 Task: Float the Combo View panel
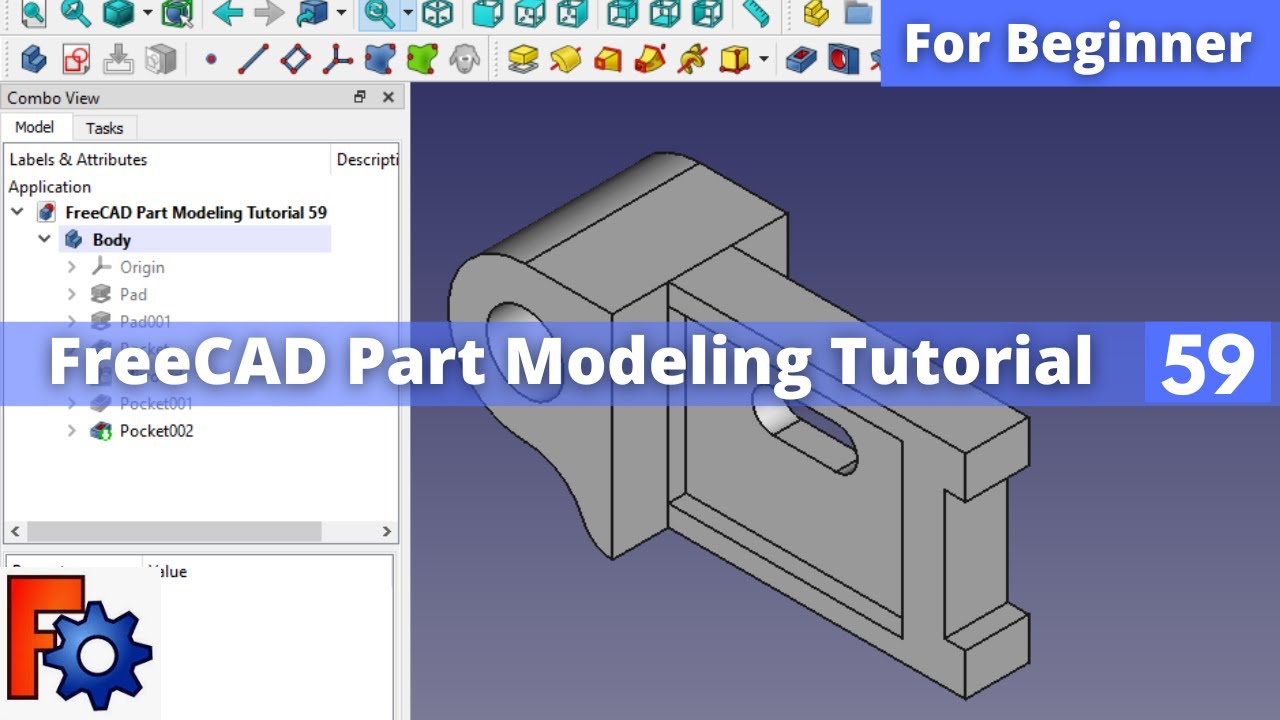360,97
